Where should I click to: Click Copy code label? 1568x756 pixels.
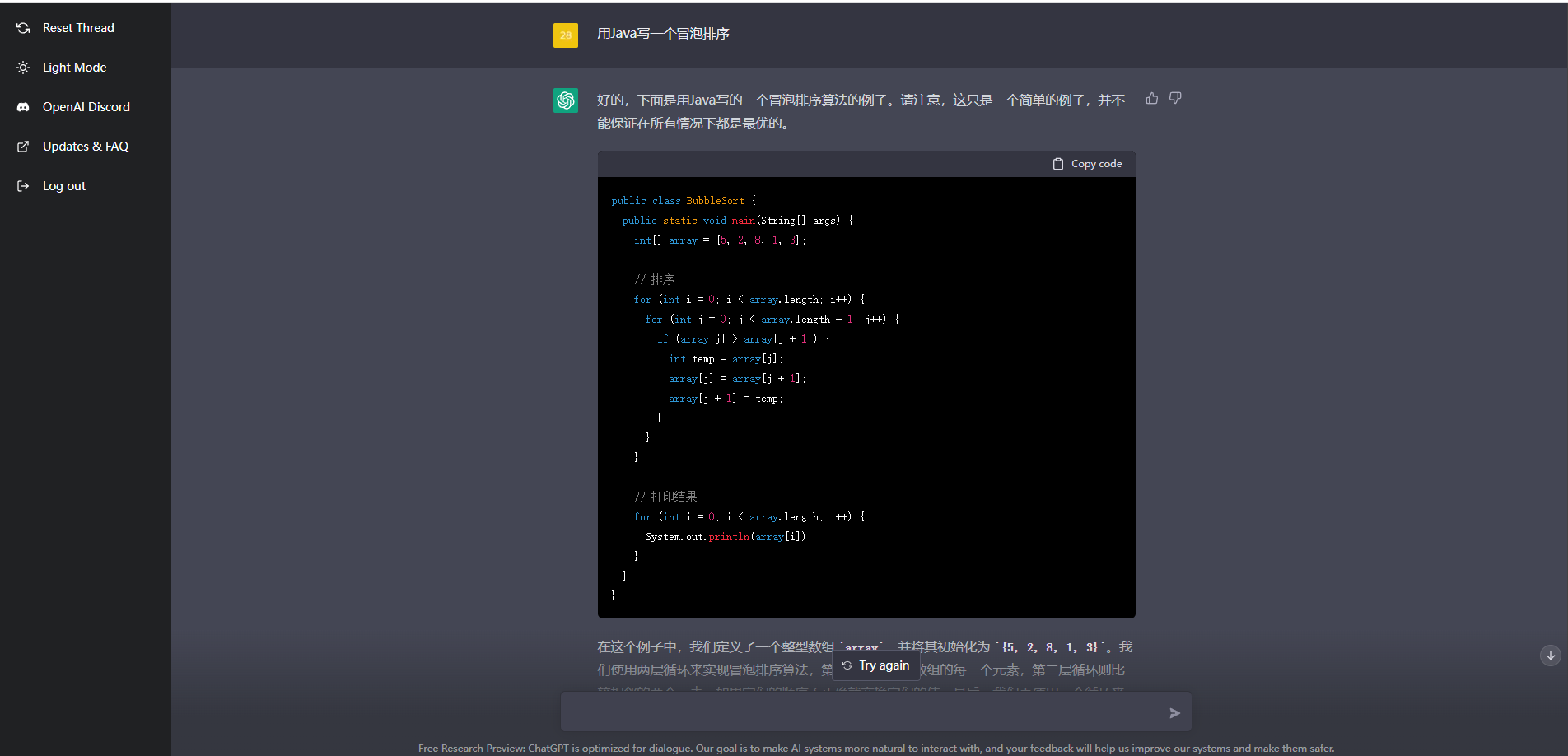1096,164
